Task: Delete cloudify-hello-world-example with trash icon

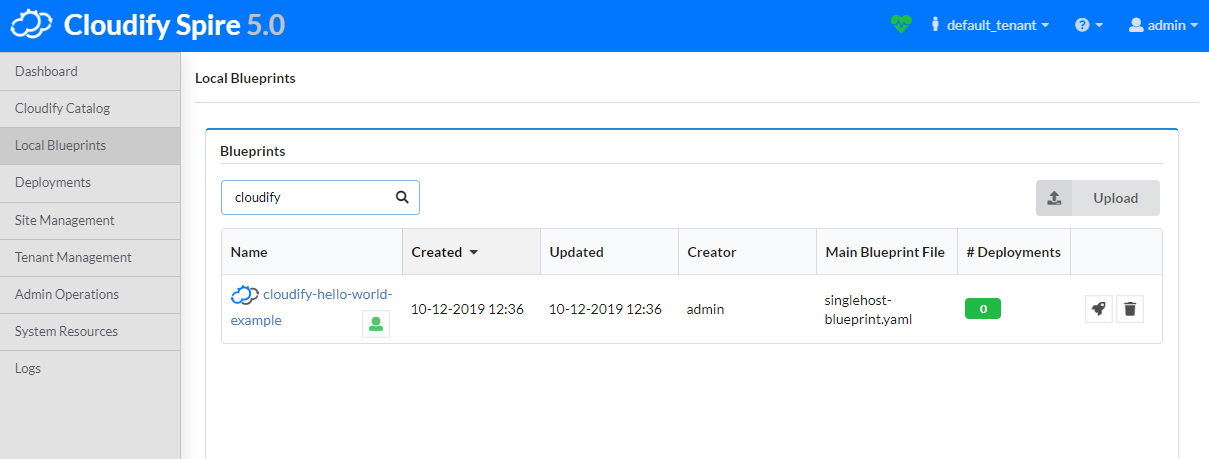Action: (x=1130, y=309)
